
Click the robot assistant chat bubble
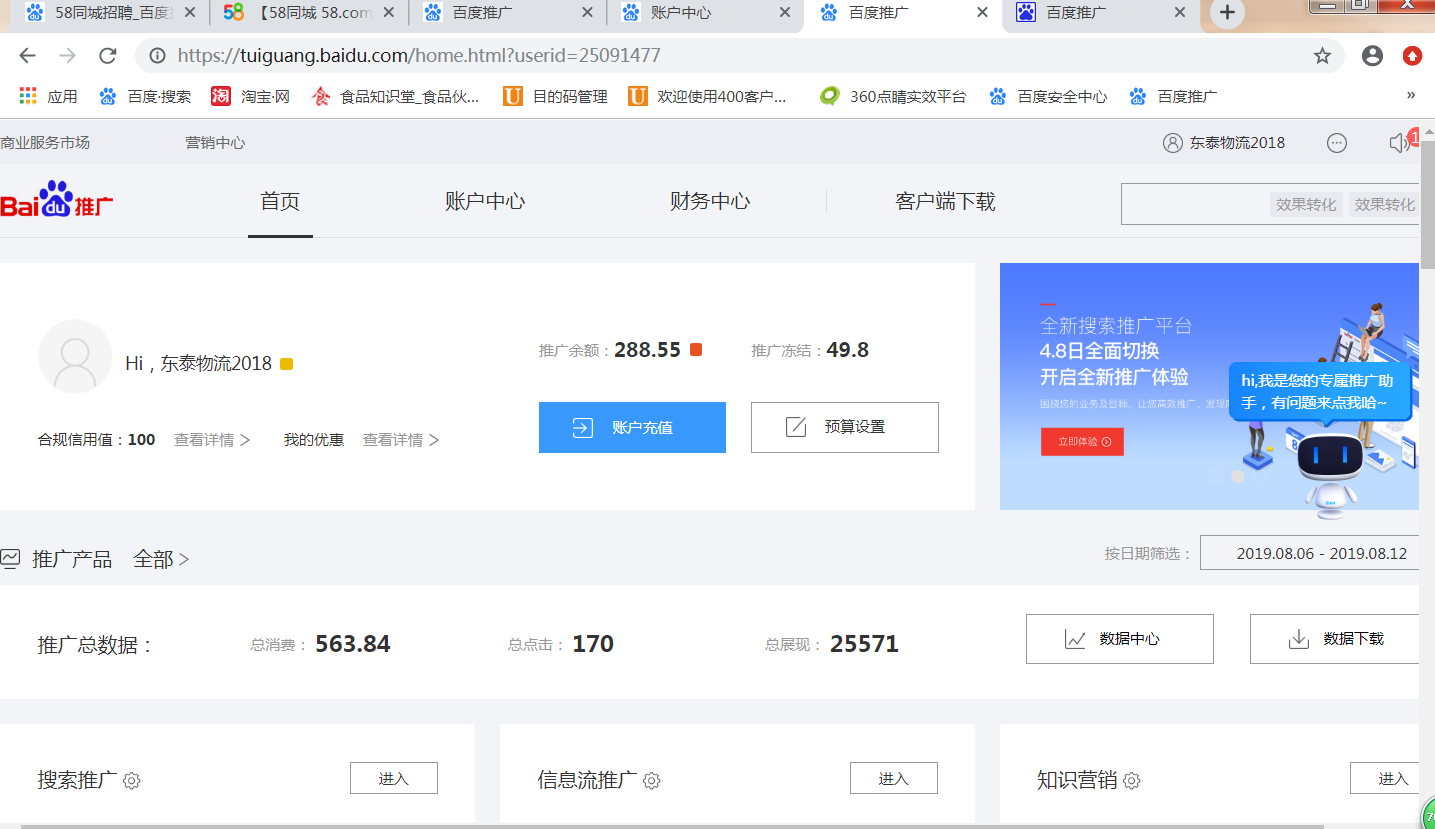pyautogui.click(x=1320, y=391)
